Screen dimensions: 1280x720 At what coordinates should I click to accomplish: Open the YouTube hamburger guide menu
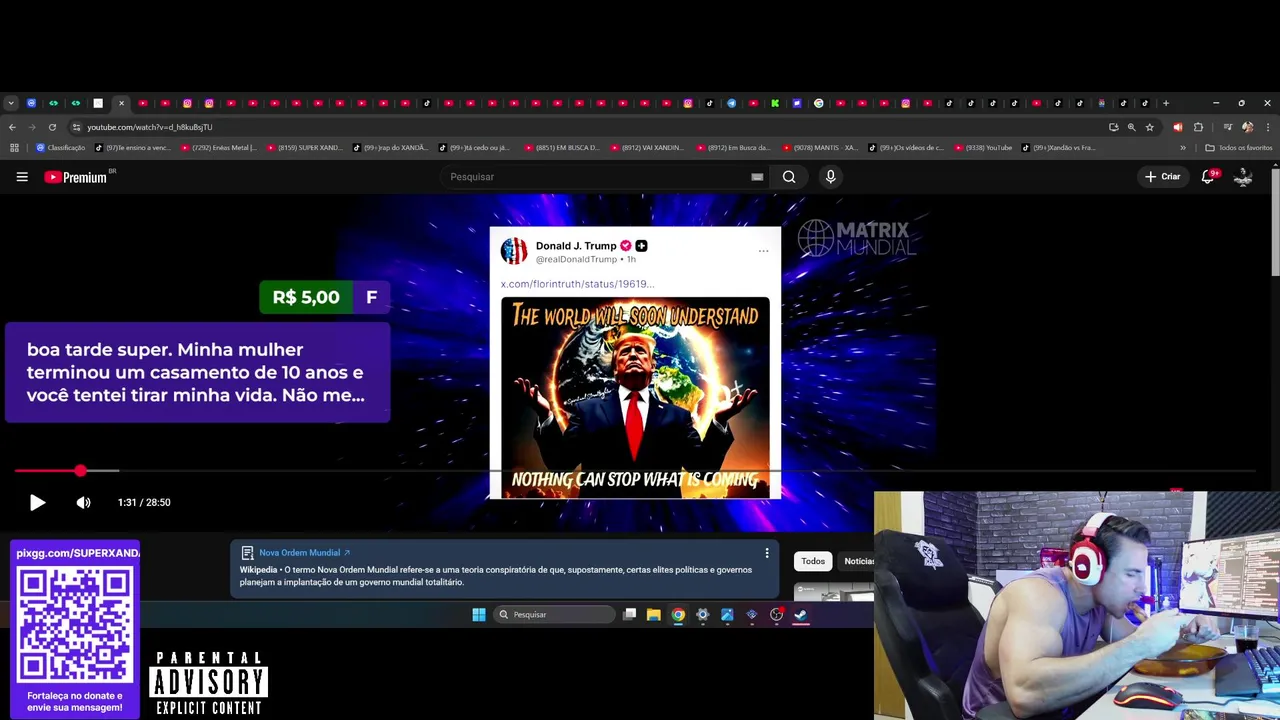click(x=22, y=177)
